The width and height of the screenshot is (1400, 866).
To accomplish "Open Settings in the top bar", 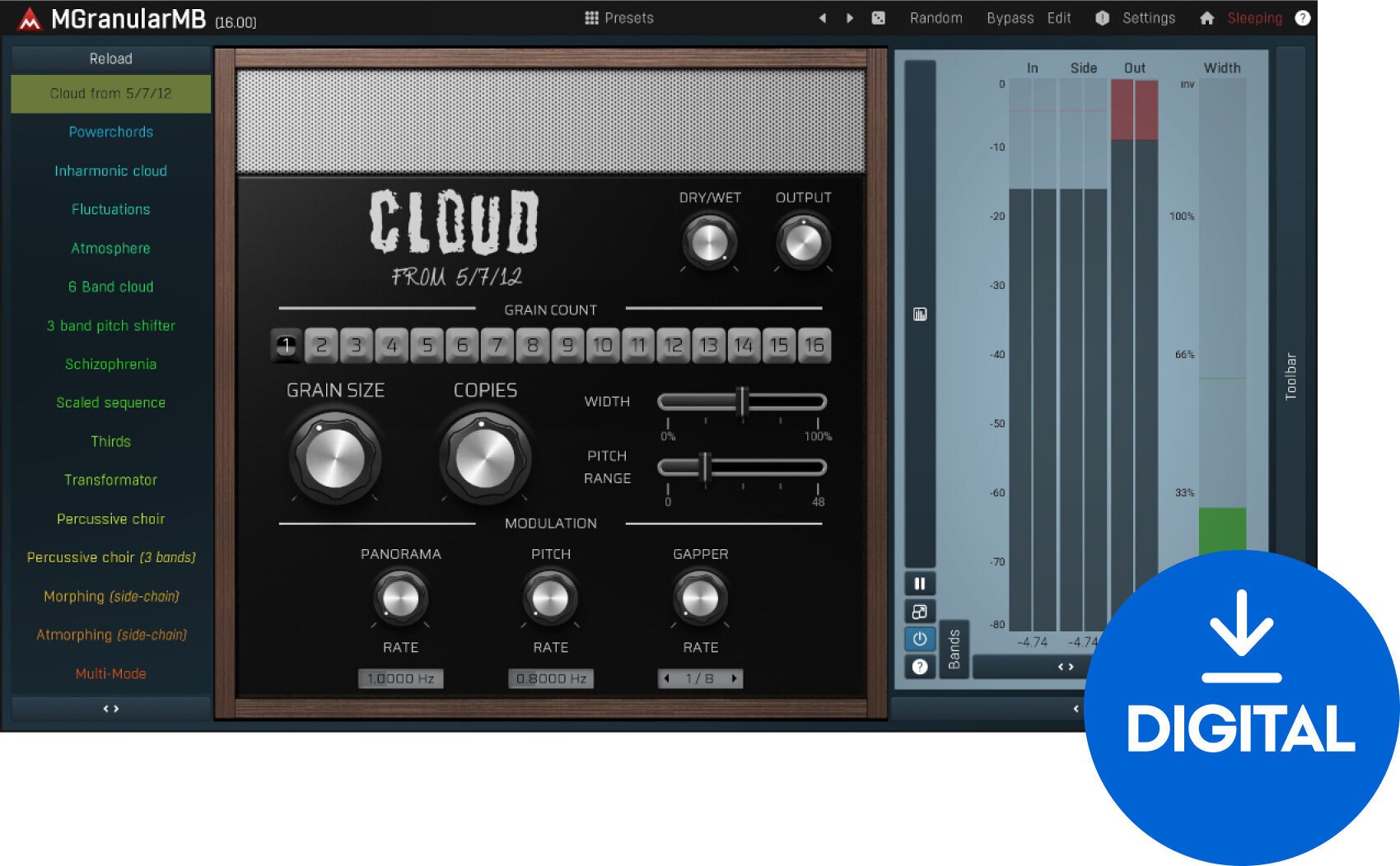I will (1148, 18).
